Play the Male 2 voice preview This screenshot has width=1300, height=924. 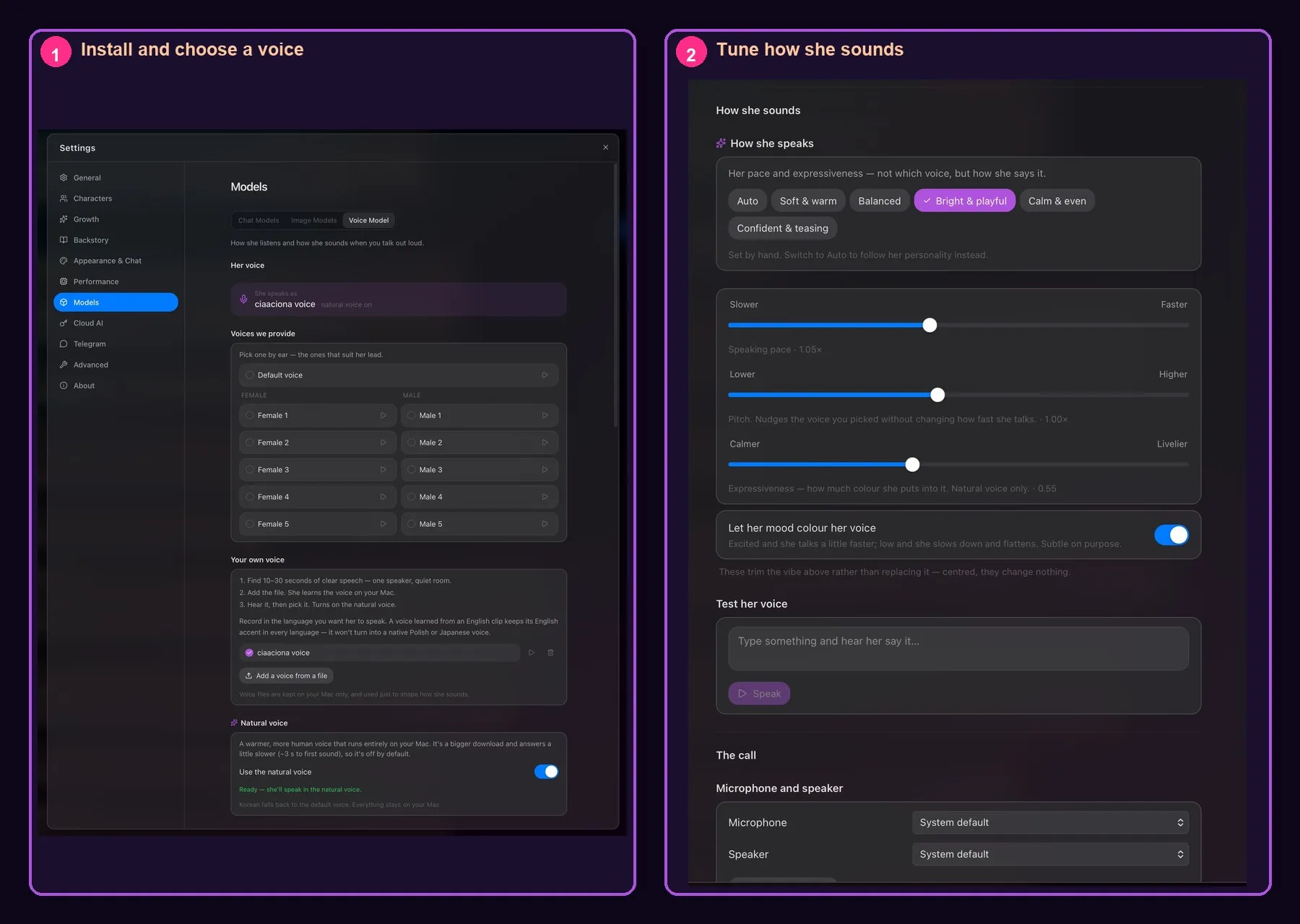pyautogui.click(x=545, y=443)
